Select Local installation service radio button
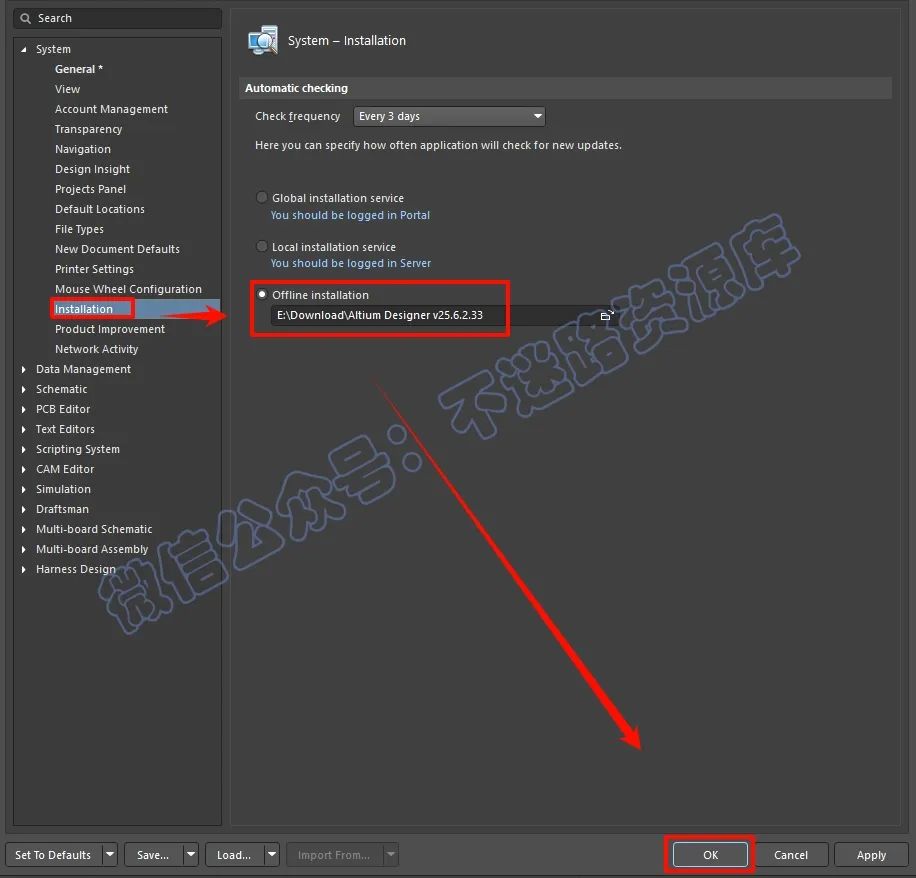The image size is (916, 878). [262, 247]
